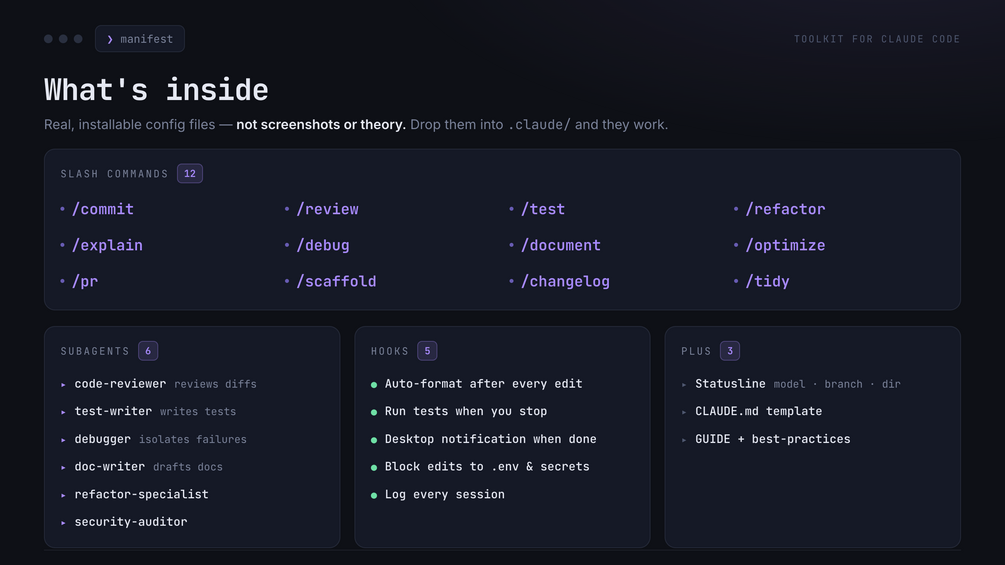Click the SLASH COMMANDS section header
This screenshot has width=1005, height=565.
pyautogui.click(x=114, y=174)
